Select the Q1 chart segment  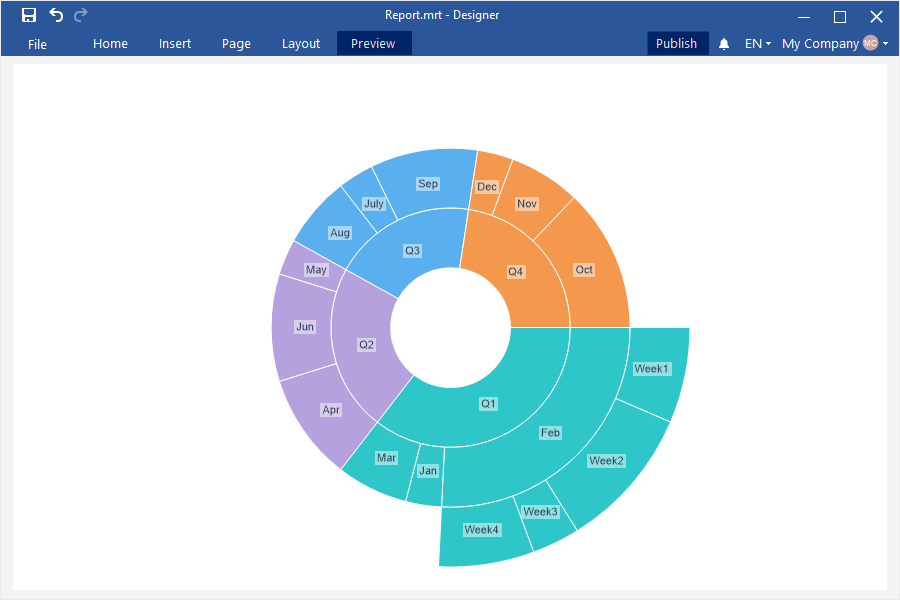(x=488, y=404)
